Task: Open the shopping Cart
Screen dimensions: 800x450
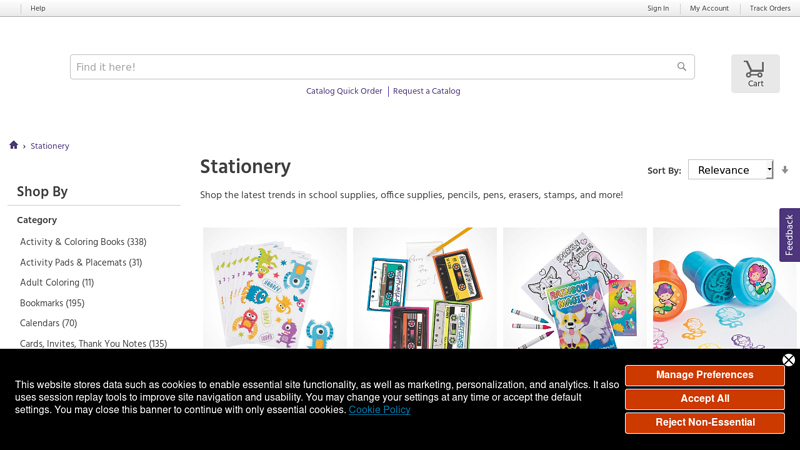Action: pyautogui.click(x=755, y=73)
